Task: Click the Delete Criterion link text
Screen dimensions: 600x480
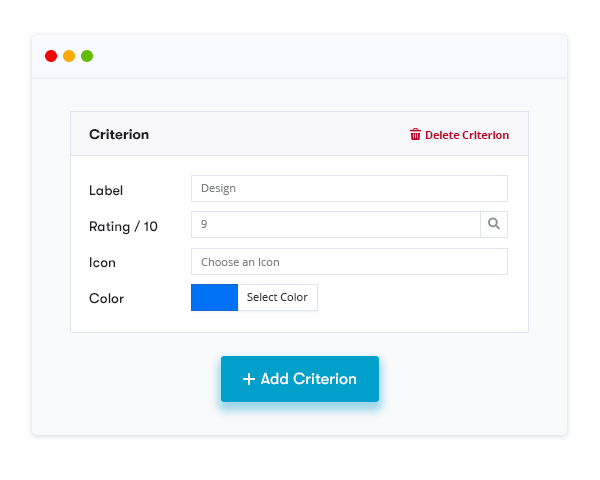Action: (x=467, y=135)
